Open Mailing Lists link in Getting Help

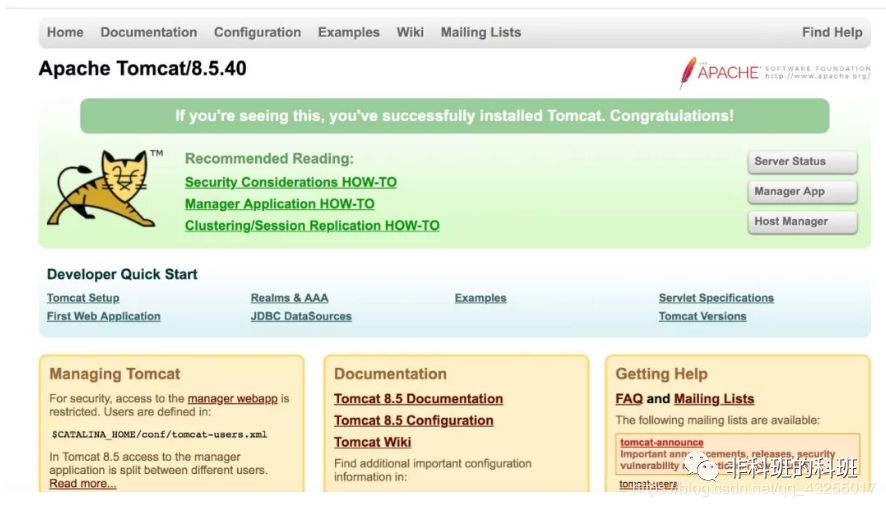(714, 398)
